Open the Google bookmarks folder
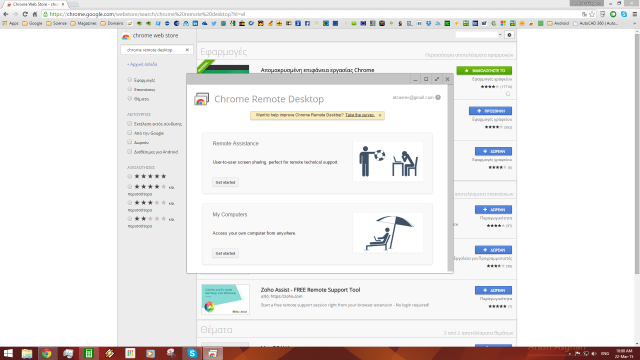The image size is (640, 360). coord(32,24)
